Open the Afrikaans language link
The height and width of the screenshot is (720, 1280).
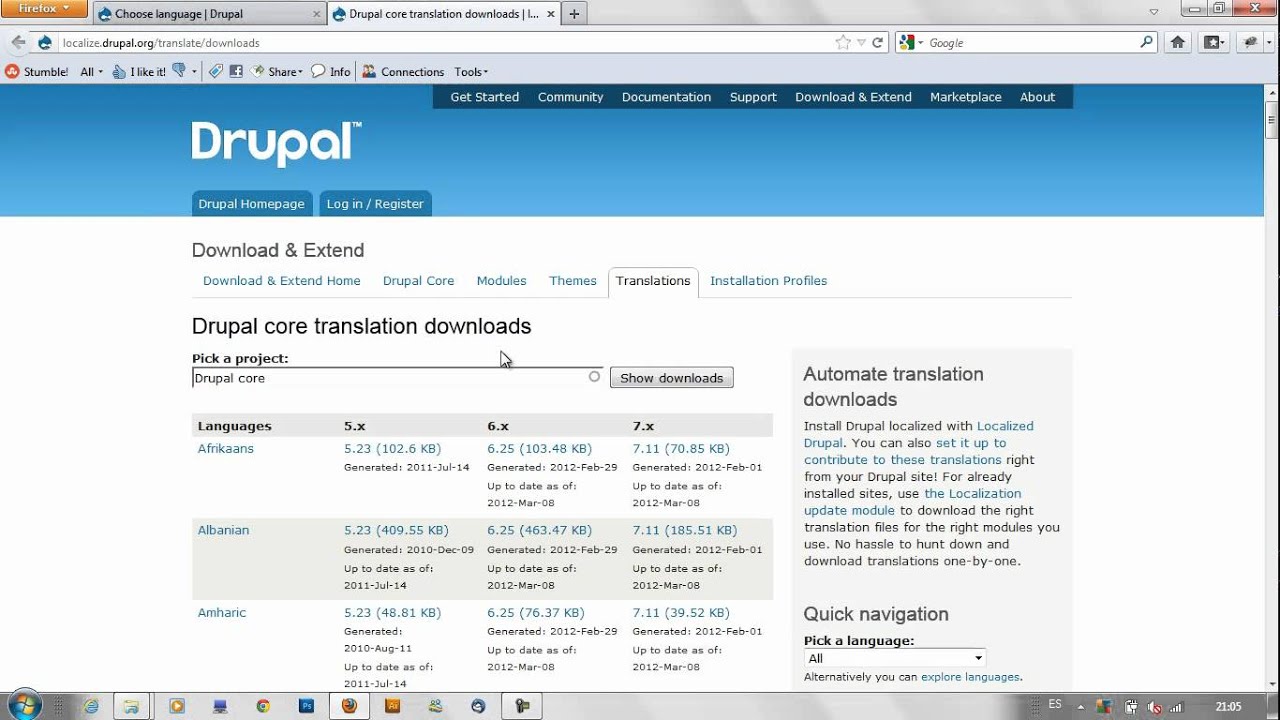[226, 449]
